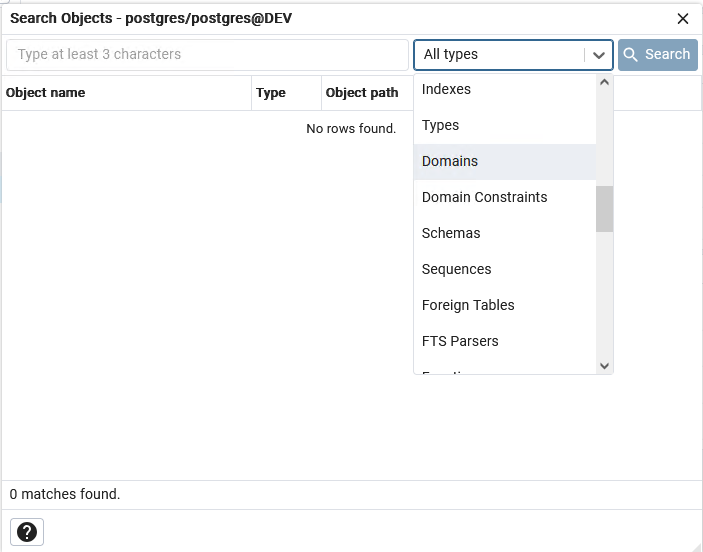The image size is (703, 552).
Task: Select Schemas from the dropdown options
Action: coord(451,233)
